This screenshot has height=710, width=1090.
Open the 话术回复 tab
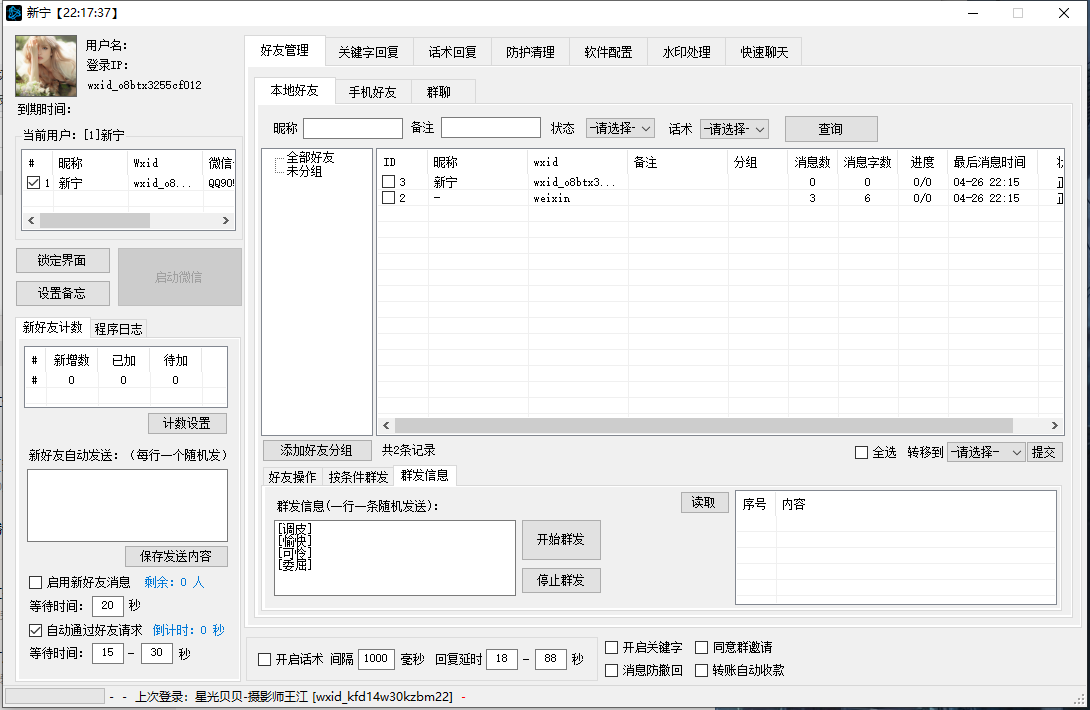pyautogui.click(x=453, y=52)
